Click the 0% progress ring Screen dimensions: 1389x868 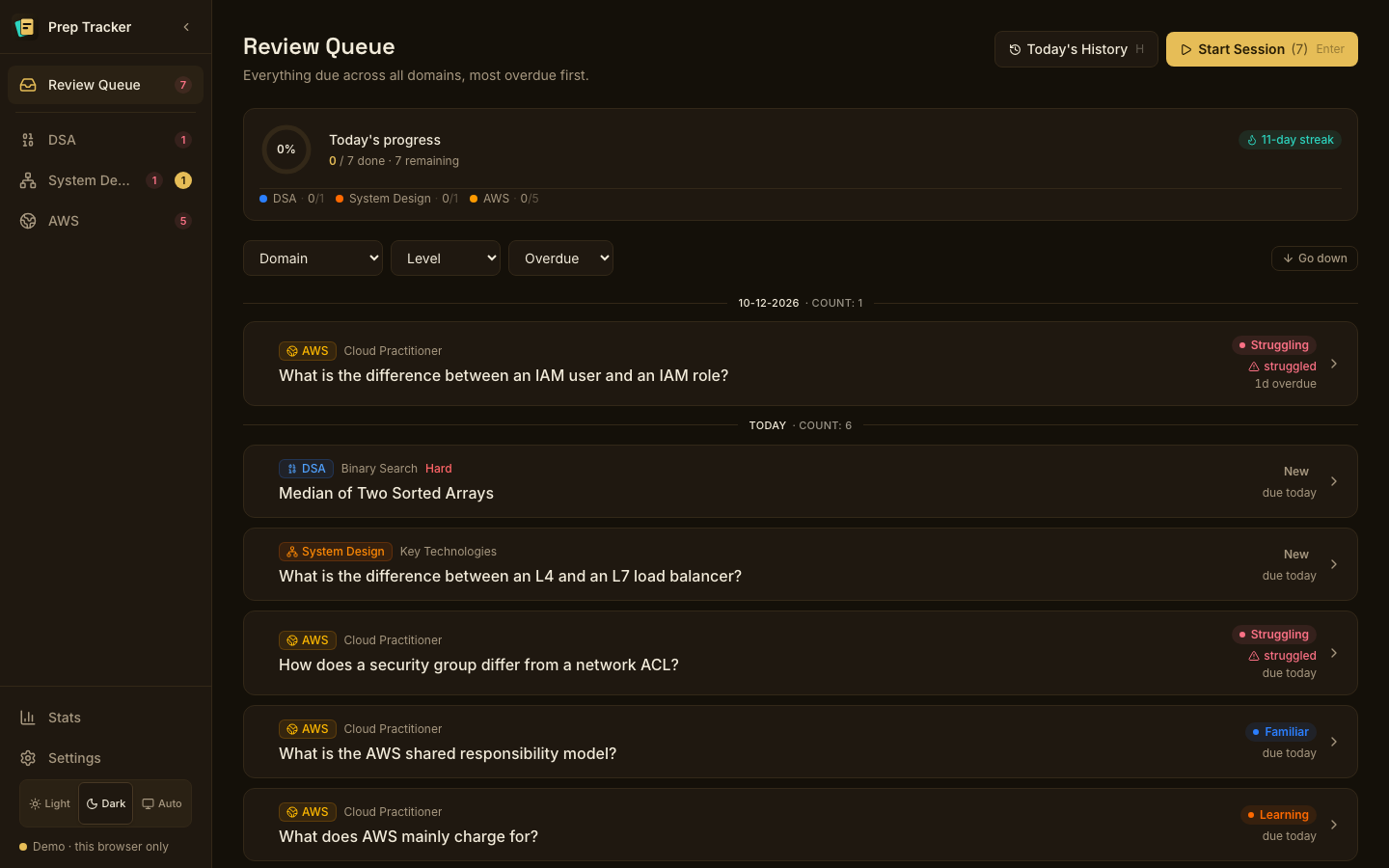pyautogui.click(x=286, y=149)
